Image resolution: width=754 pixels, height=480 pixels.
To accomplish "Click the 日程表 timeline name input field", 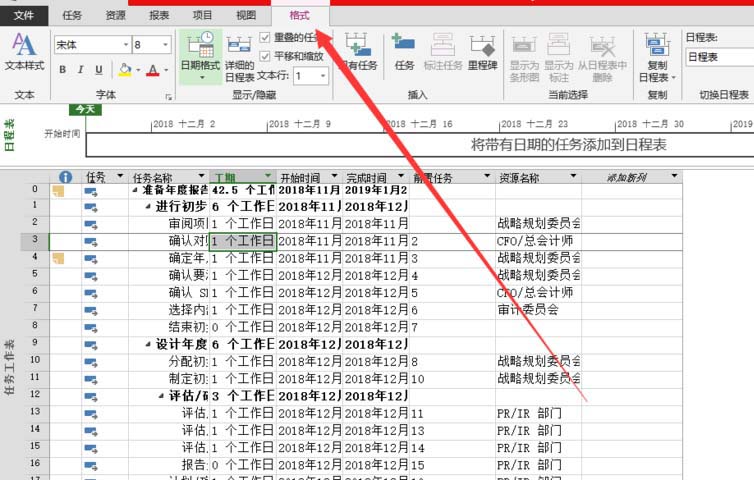I will click(719, 57).
